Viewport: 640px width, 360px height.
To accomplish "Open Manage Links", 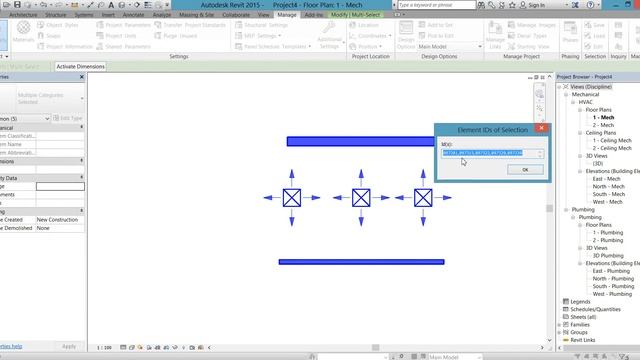I will [495, 35].
